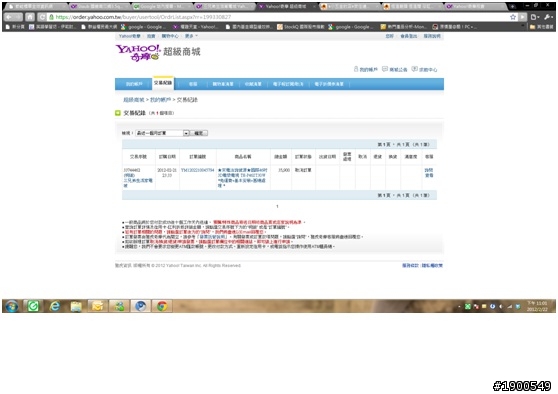Click 我的帳戶 breadcrumb link
The image size is (558, 394).
tap(160, 100)
